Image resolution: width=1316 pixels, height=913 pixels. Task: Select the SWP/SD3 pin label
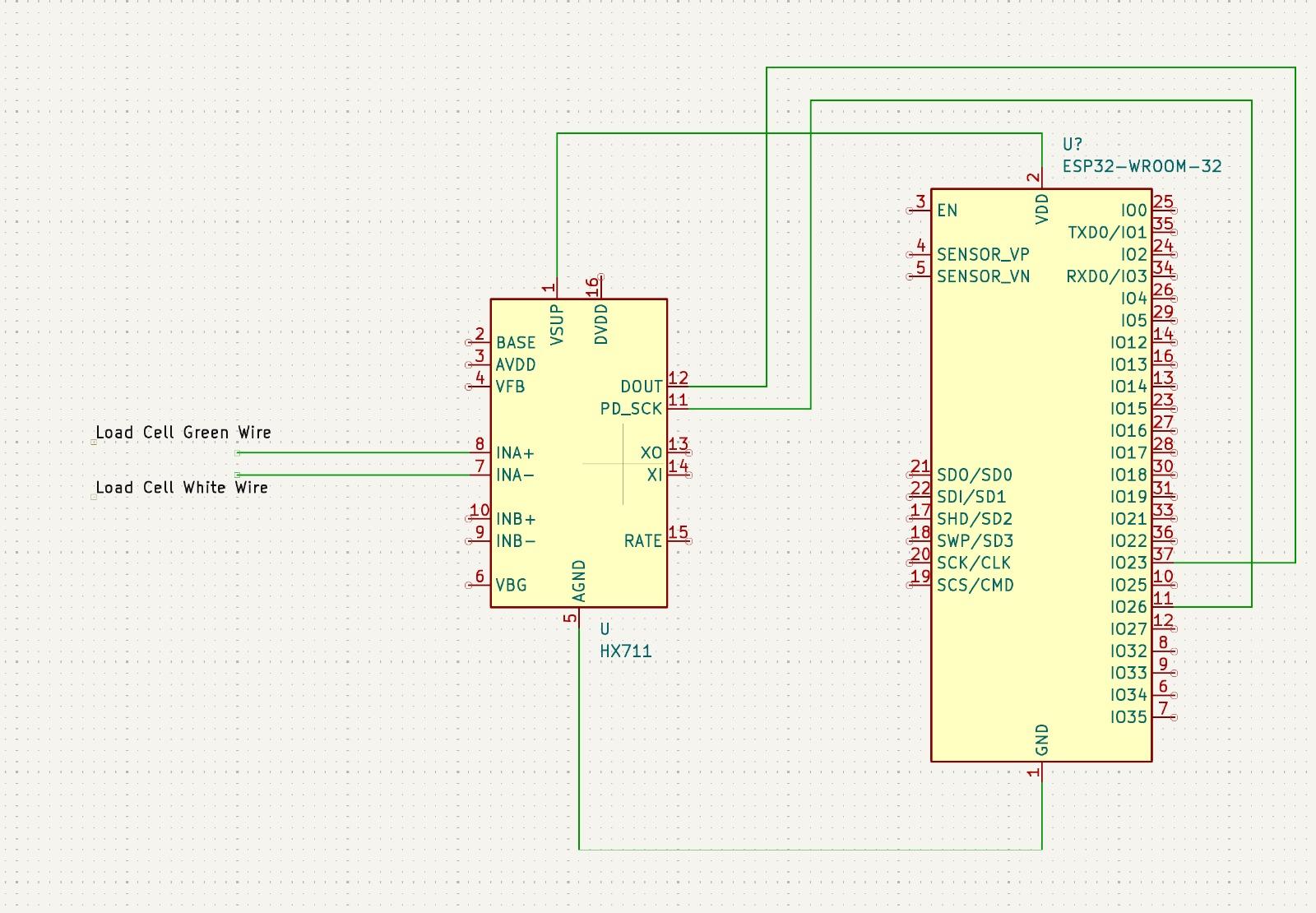975,541
